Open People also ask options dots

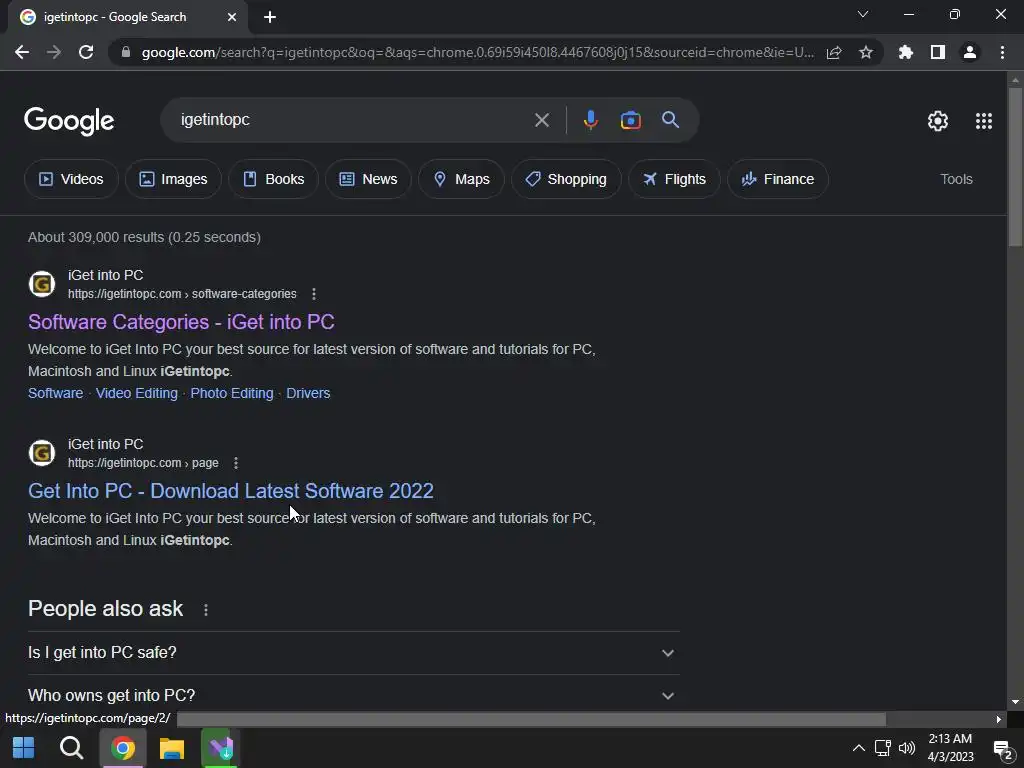click(x=206, y=610)
